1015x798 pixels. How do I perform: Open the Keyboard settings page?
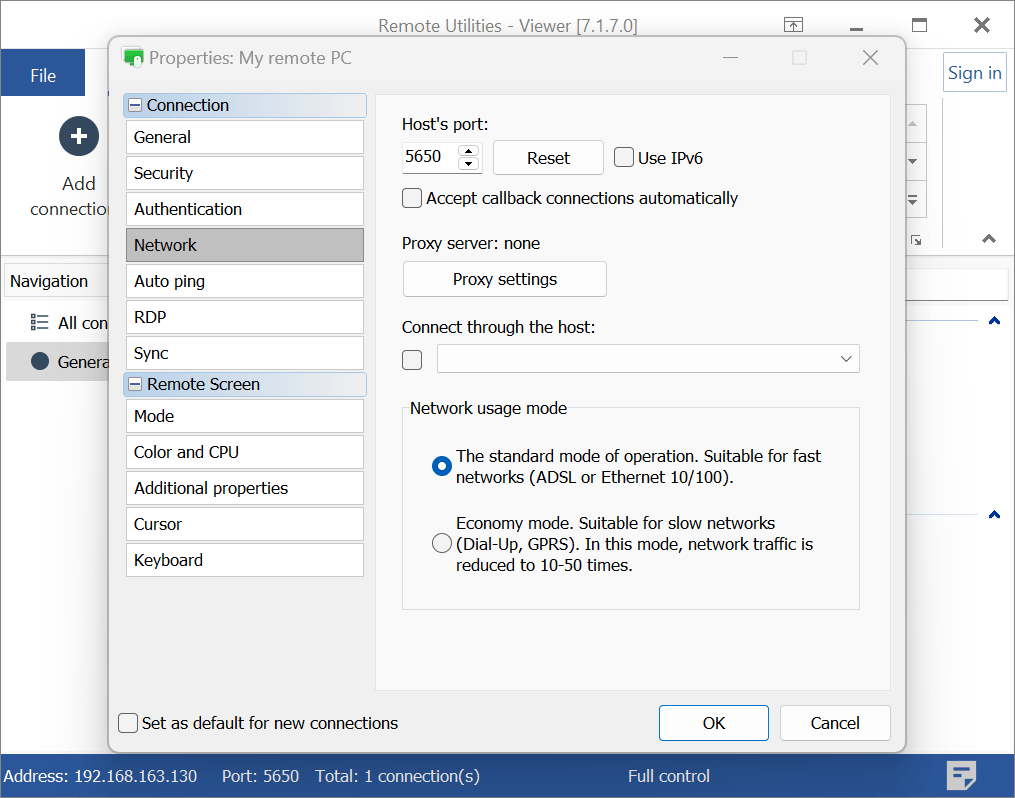coord(245,560)
